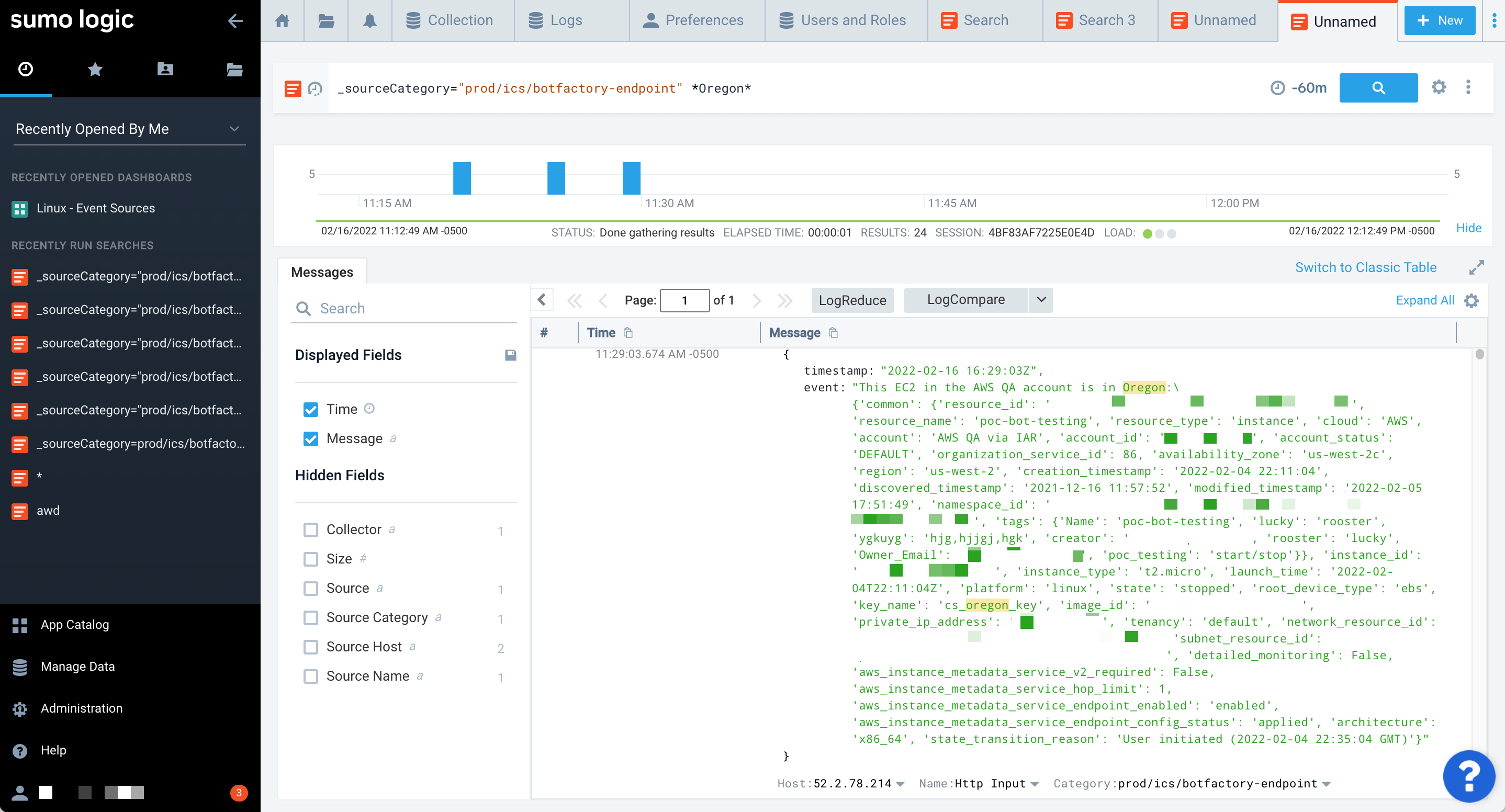
Task: Uncheck the Time field checkbox
Action: click(311, 410)
